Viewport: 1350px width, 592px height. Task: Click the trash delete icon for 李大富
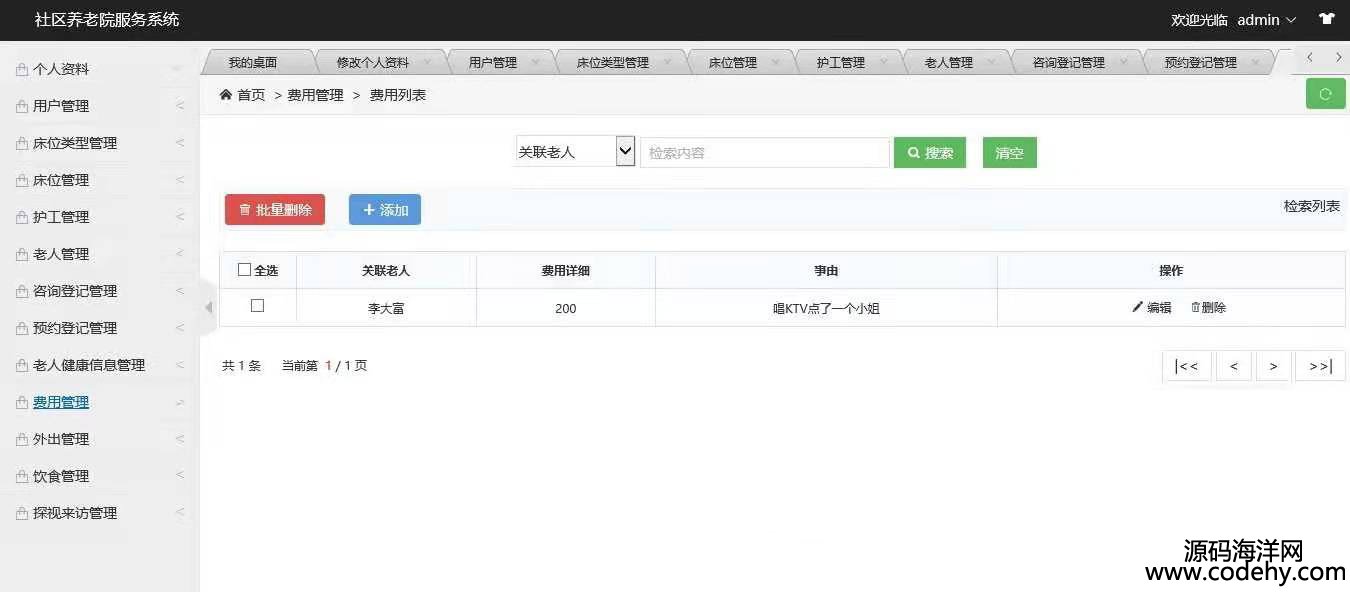pyautogui.click(x=1195, y=307)
